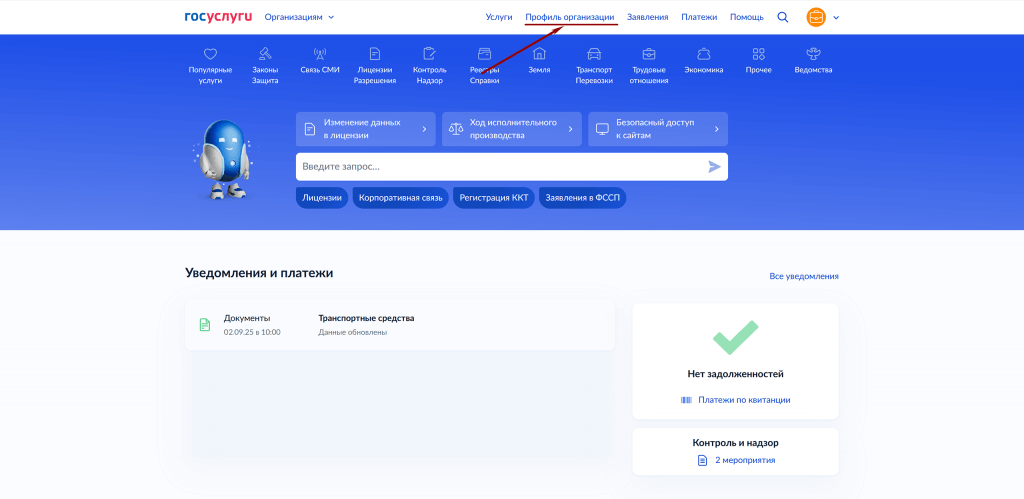Viewport: 1024px width, 499px height.
Task: Open the Платежи по квитанции link
Action: click(744, 400)
